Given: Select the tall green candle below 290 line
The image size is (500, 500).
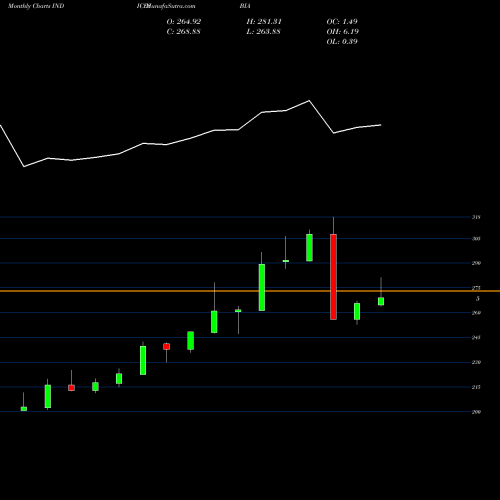Looking at the screenshot, I should click(262, 287).
